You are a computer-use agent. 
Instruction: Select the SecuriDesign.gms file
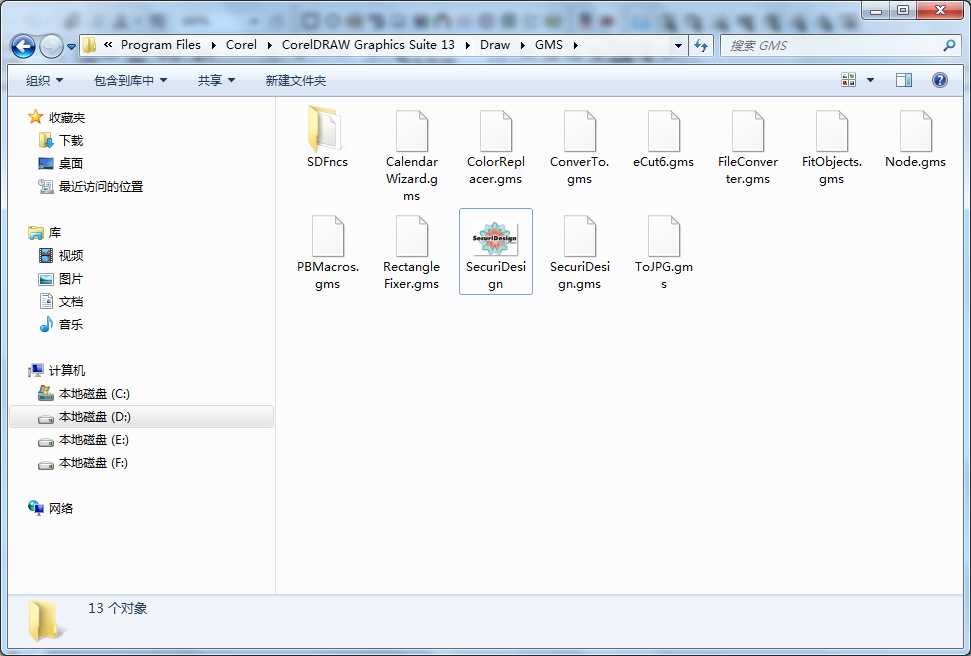pyautogui.click(x=580, y=252)
